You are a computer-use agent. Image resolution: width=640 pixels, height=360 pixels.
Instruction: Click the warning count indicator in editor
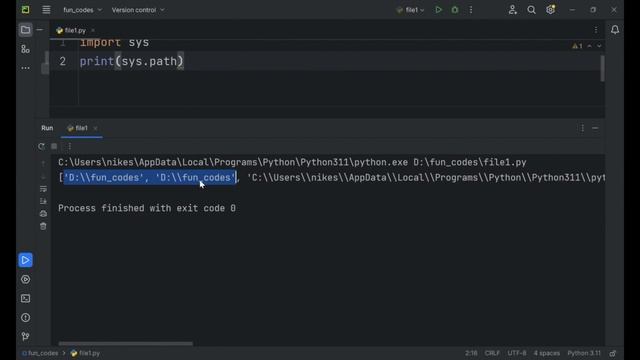(577, 46)
